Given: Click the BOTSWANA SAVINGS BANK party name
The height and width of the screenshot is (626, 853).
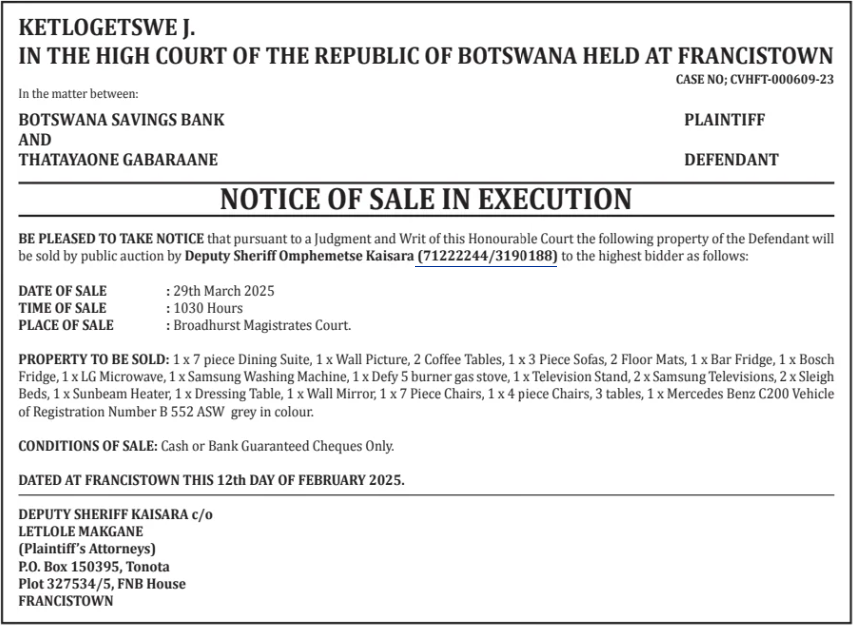Looking at the screenshot, I should click(121, 120).
